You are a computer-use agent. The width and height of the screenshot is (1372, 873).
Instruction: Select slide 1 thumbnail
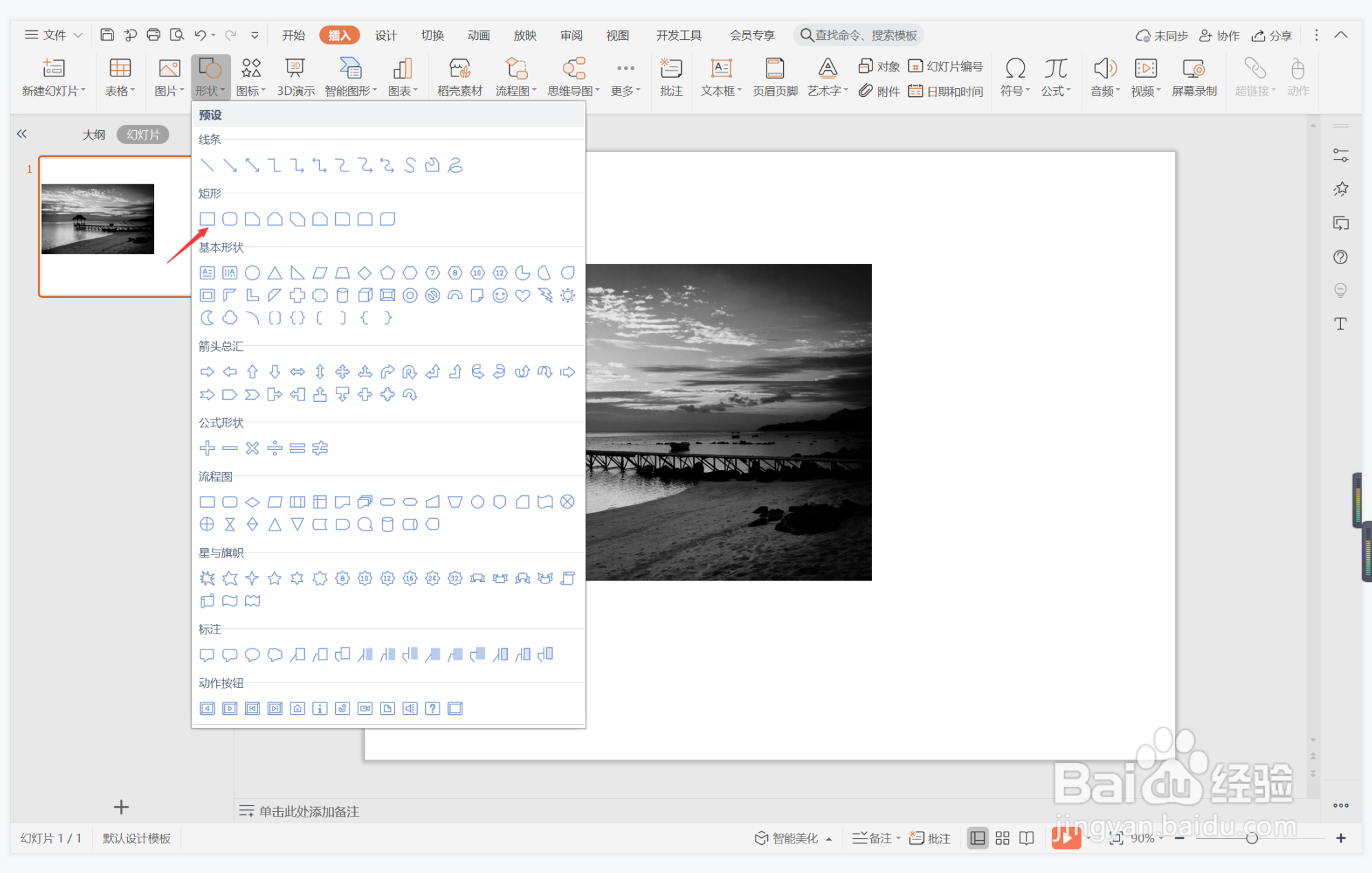click(115, 226)
